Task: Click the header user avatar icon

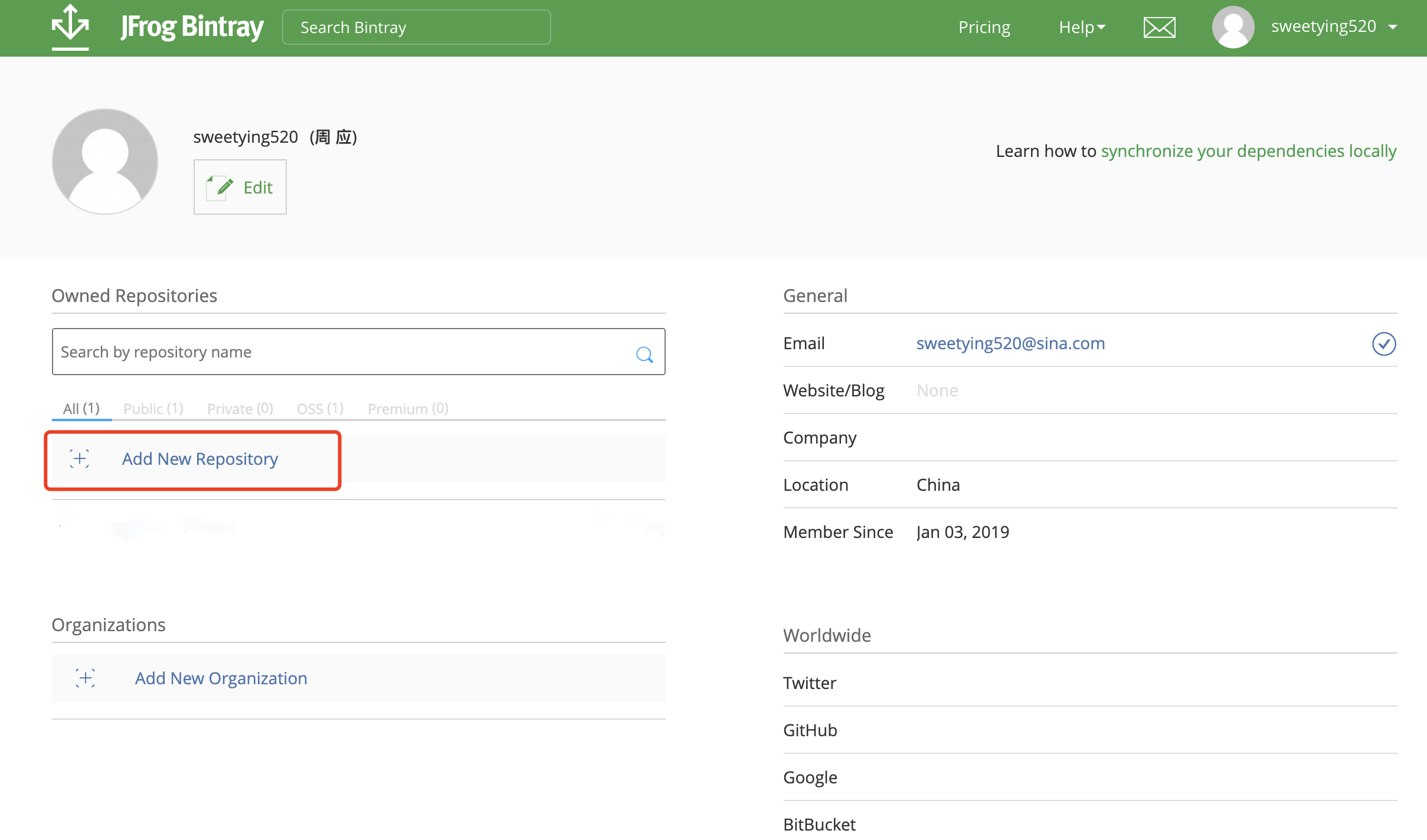Action: pyautogui.click(x=1232, y=27)
